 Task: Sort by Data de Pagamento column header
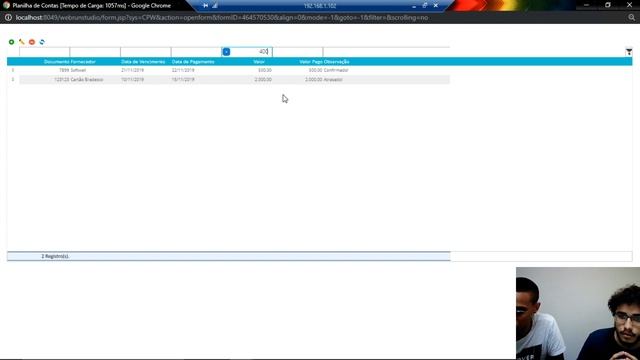[x=193, y=62]
